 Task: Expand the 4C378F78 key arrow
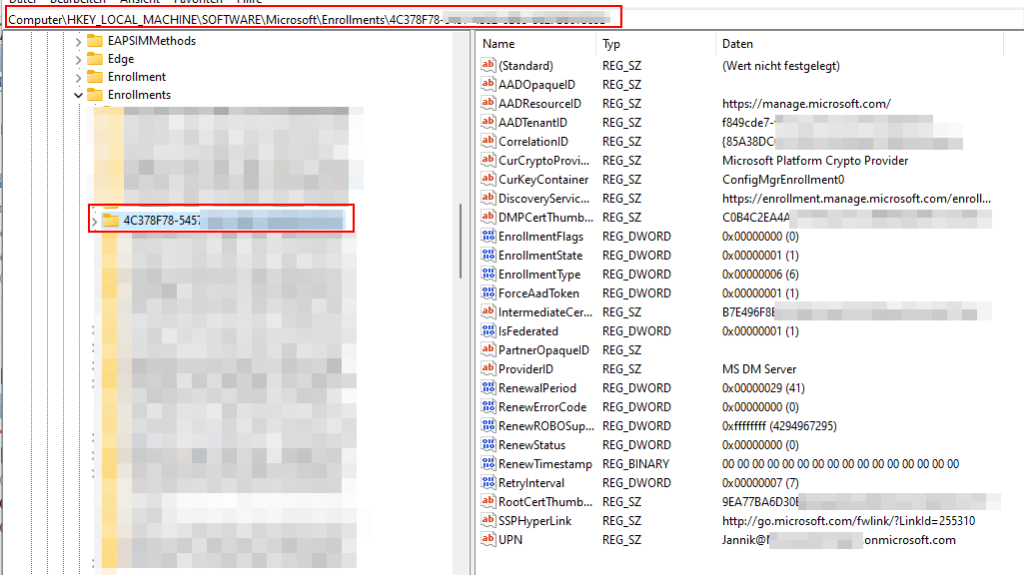click(x=94, y=220)
